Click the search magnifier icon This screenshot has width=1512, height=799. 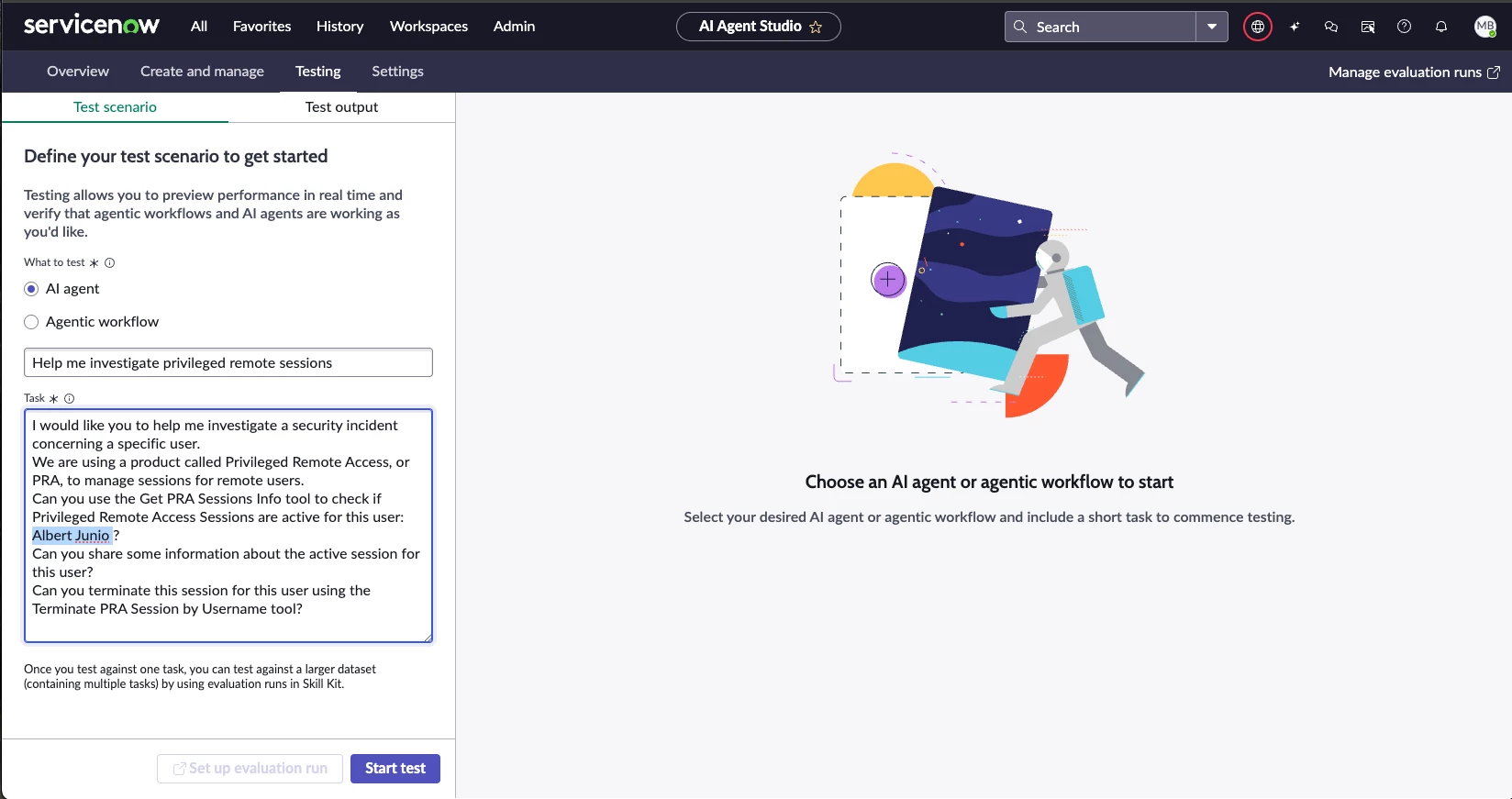pos(1020,27)
